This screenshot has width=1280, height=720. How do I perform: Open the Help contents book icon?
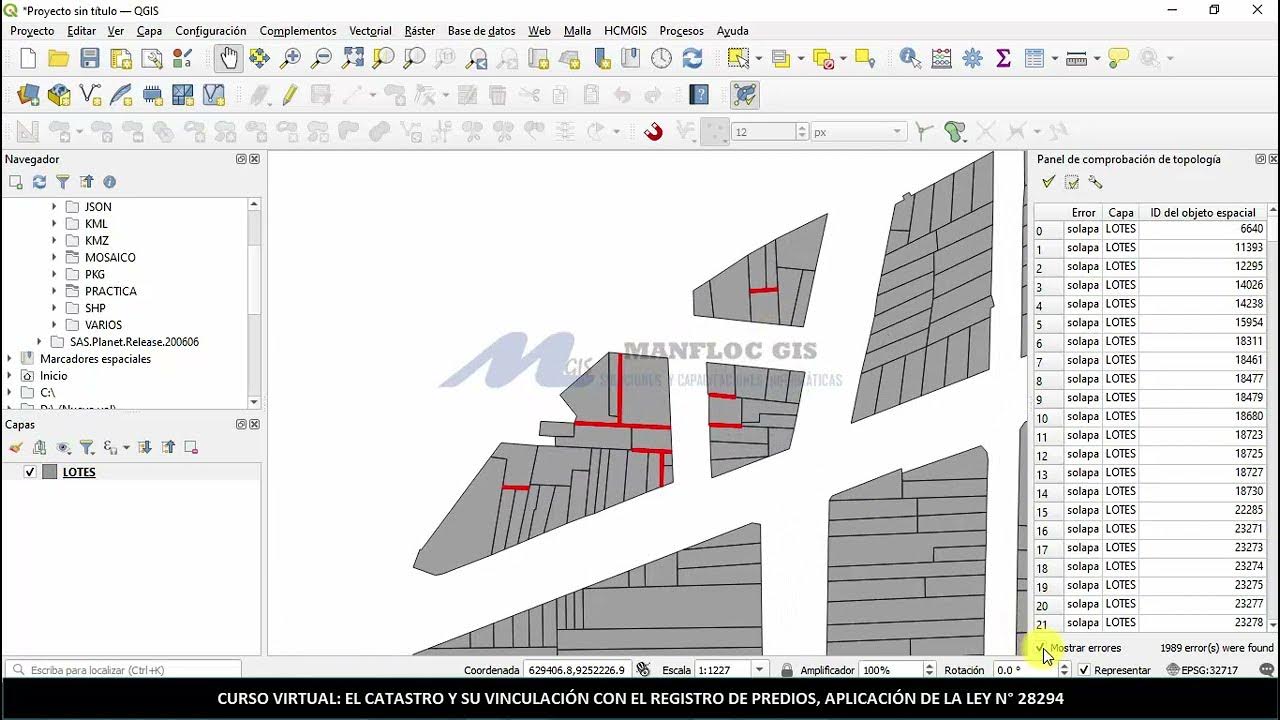699,95
